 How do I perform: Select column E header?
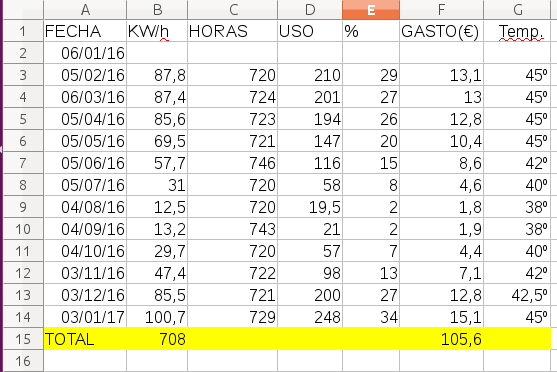coord(371,10)
